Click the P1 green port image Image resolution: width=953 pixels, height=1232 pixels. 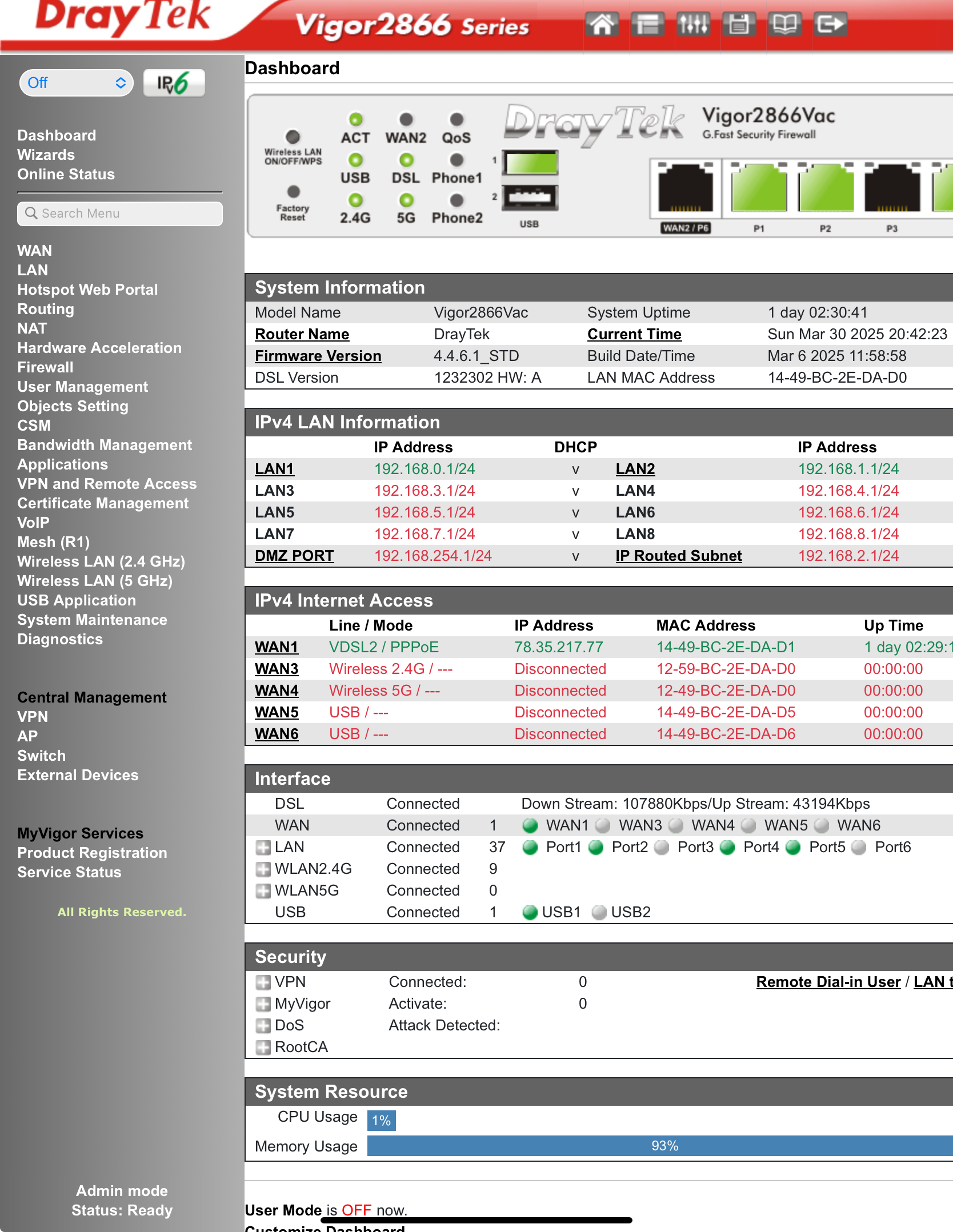click(759, 187)
